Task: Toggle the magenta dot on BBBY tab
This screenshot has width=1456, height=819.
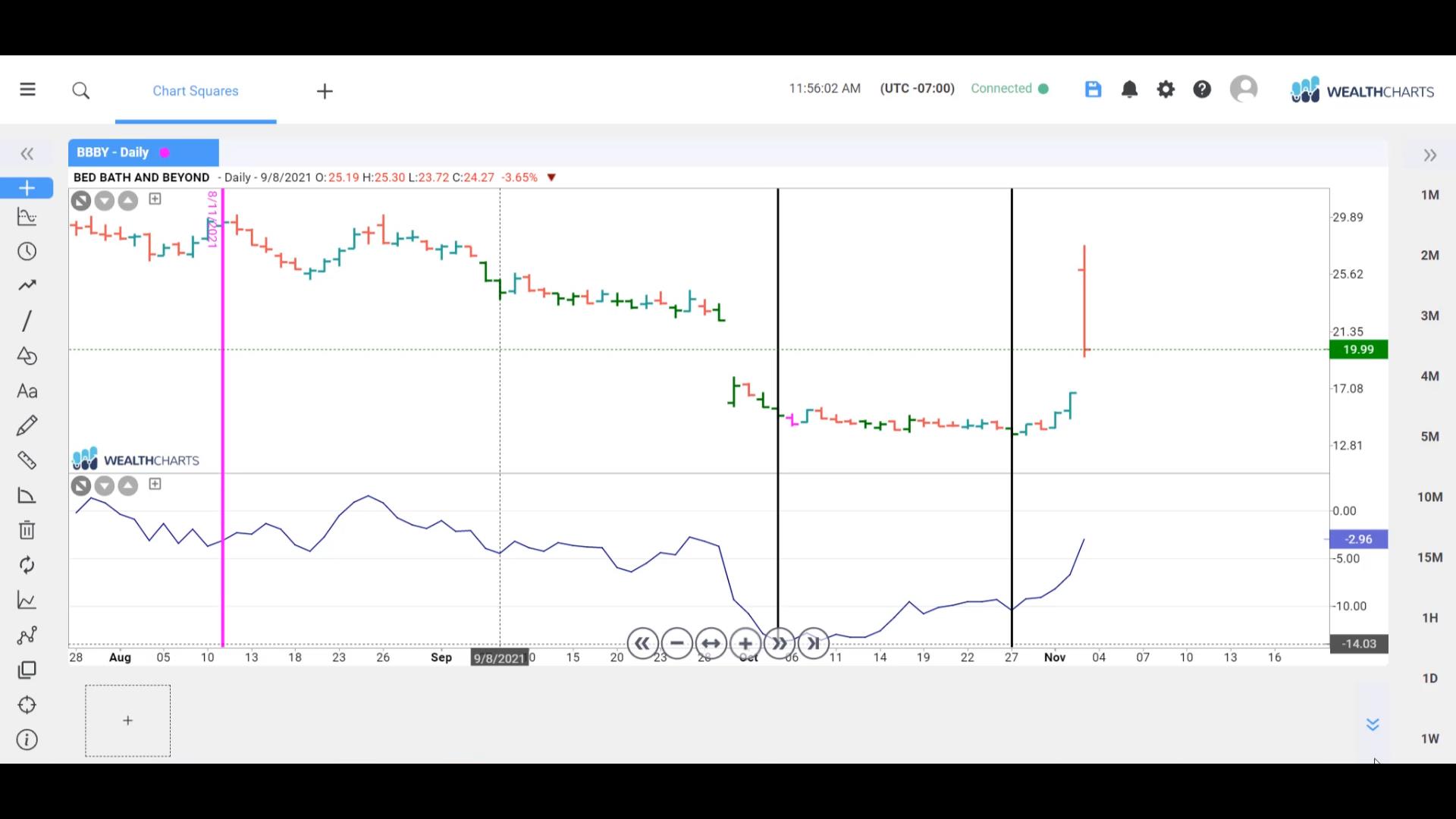Action: coord(165,153)
